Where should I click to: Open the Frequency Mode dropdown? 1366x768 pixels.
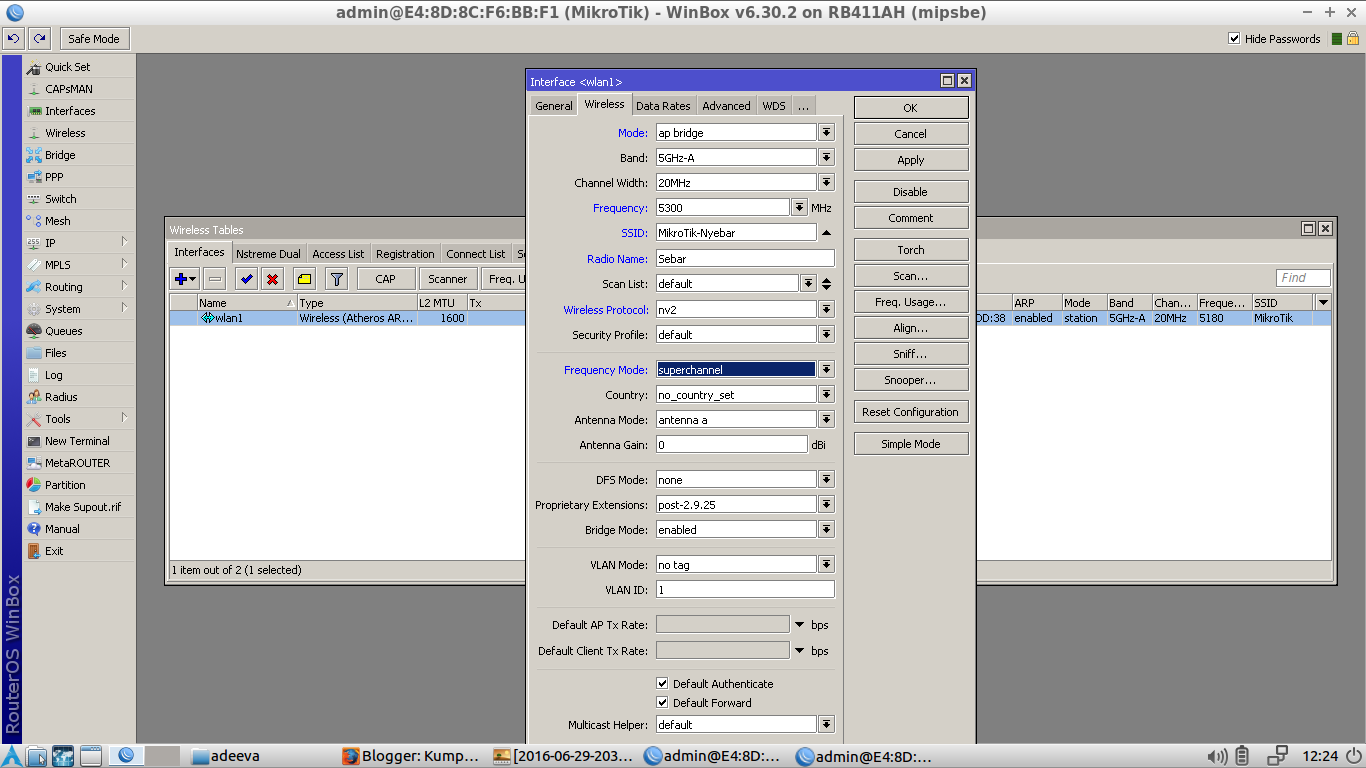[x=826, y=369]
